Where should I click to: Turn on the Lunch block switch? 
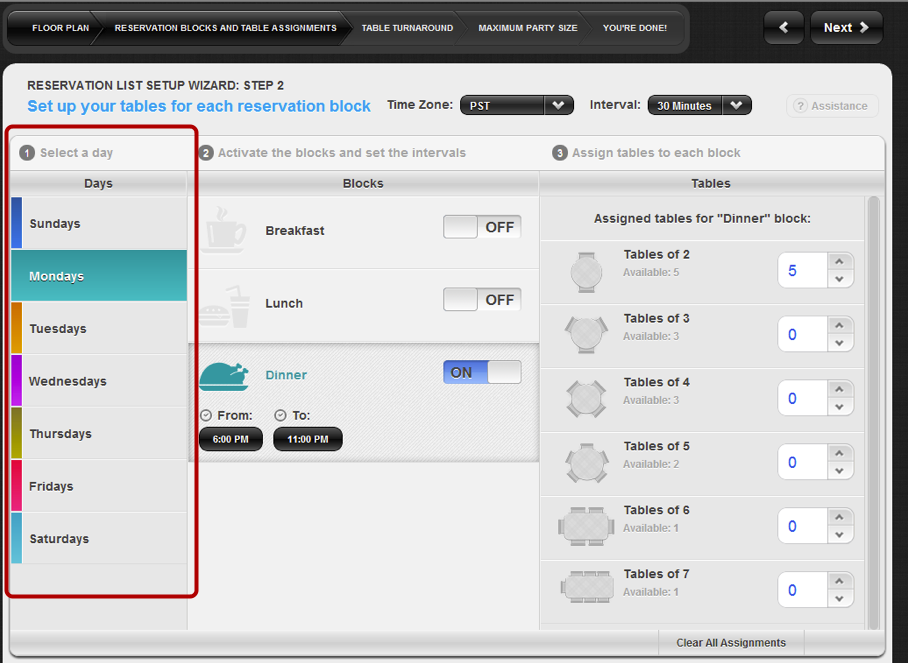(x=482, y=300)
